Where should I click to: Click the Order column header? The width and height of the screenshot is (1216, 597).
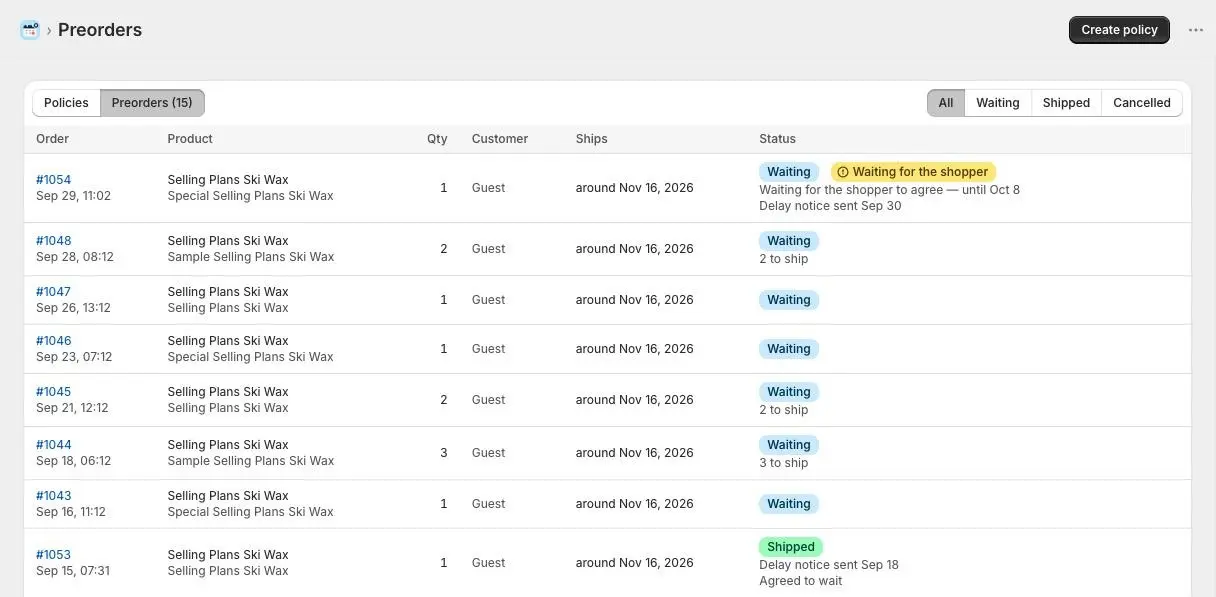point(53,139)
